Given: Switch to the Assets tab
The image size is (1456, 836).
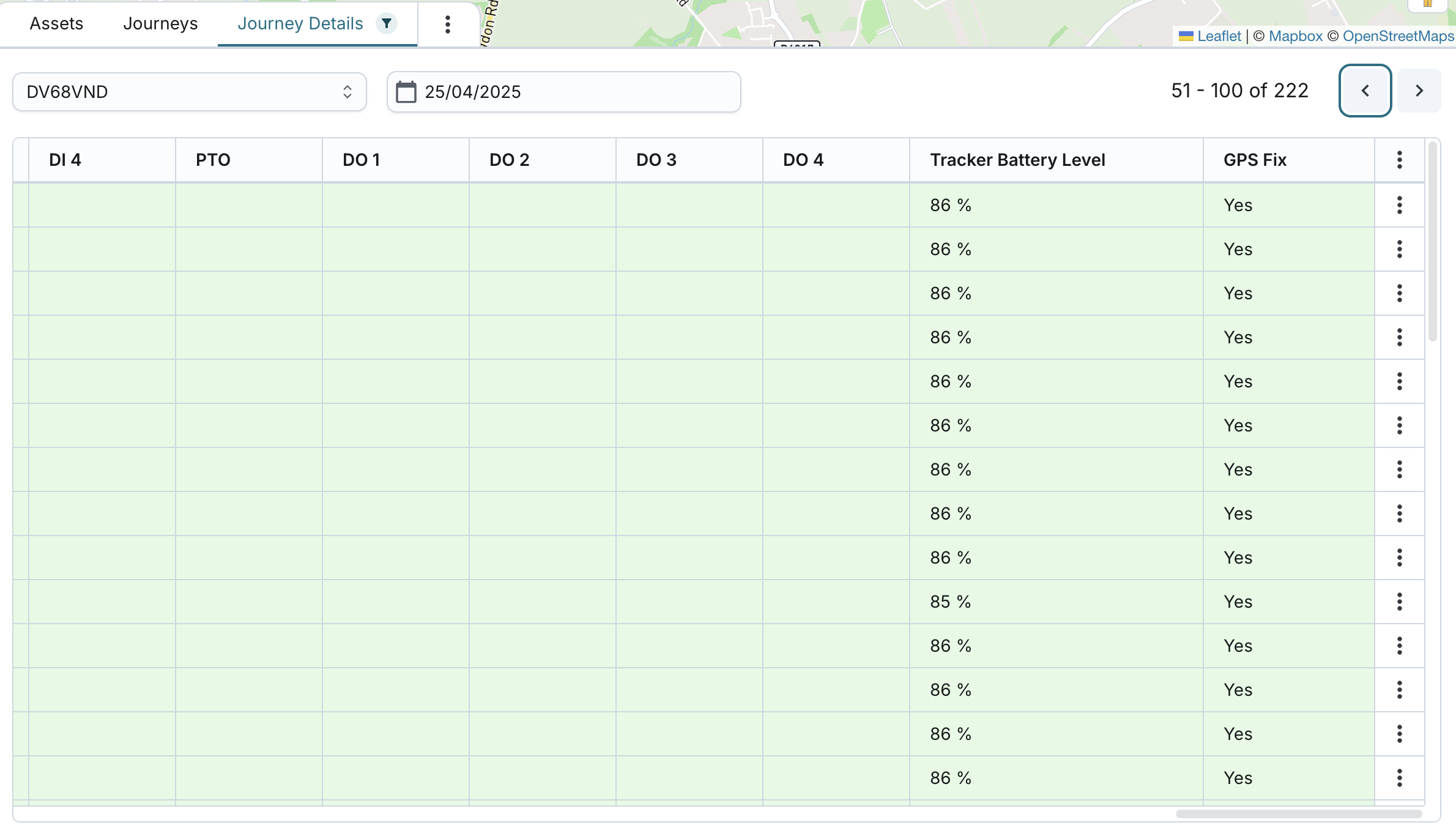Looking at the screenshot, I should [56, 24].
